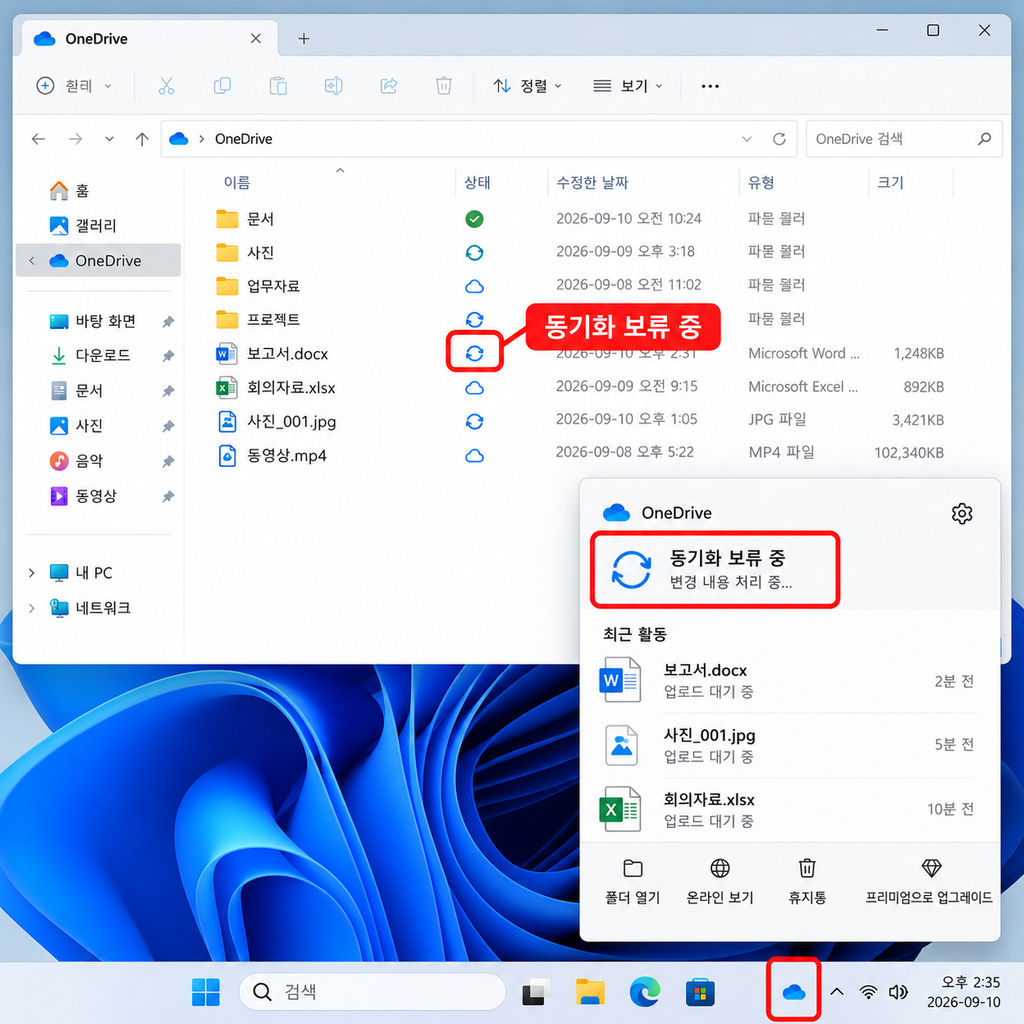Click the green synced checkmark for 문서
Viewport: 1024px width, 1024px height.
pyautogui.click(x=475, y=219)
